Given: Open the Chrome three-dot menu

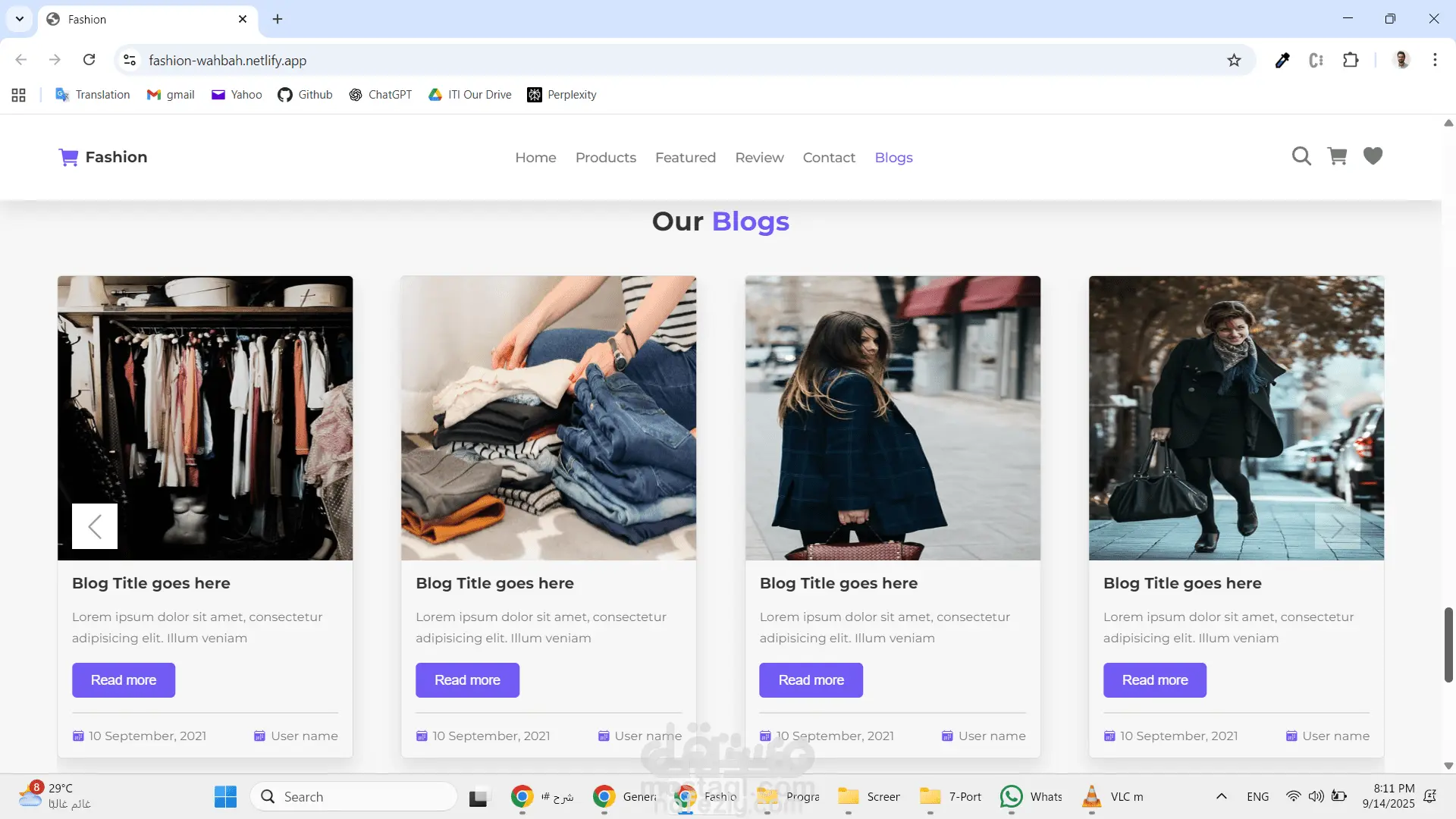Looking at the screenshot, I should 1435,60.
